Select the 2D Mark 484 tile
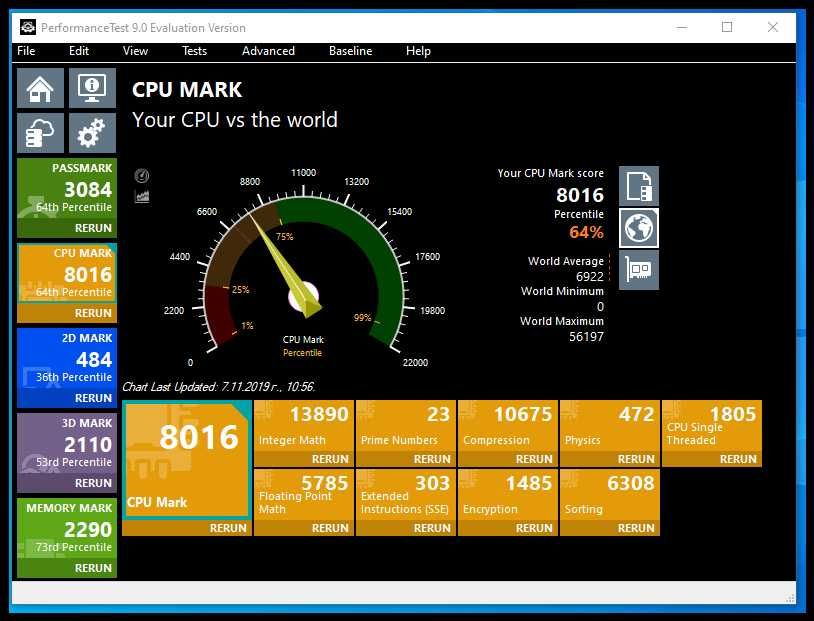Screen dimensions: 814x621 [67, 358]
